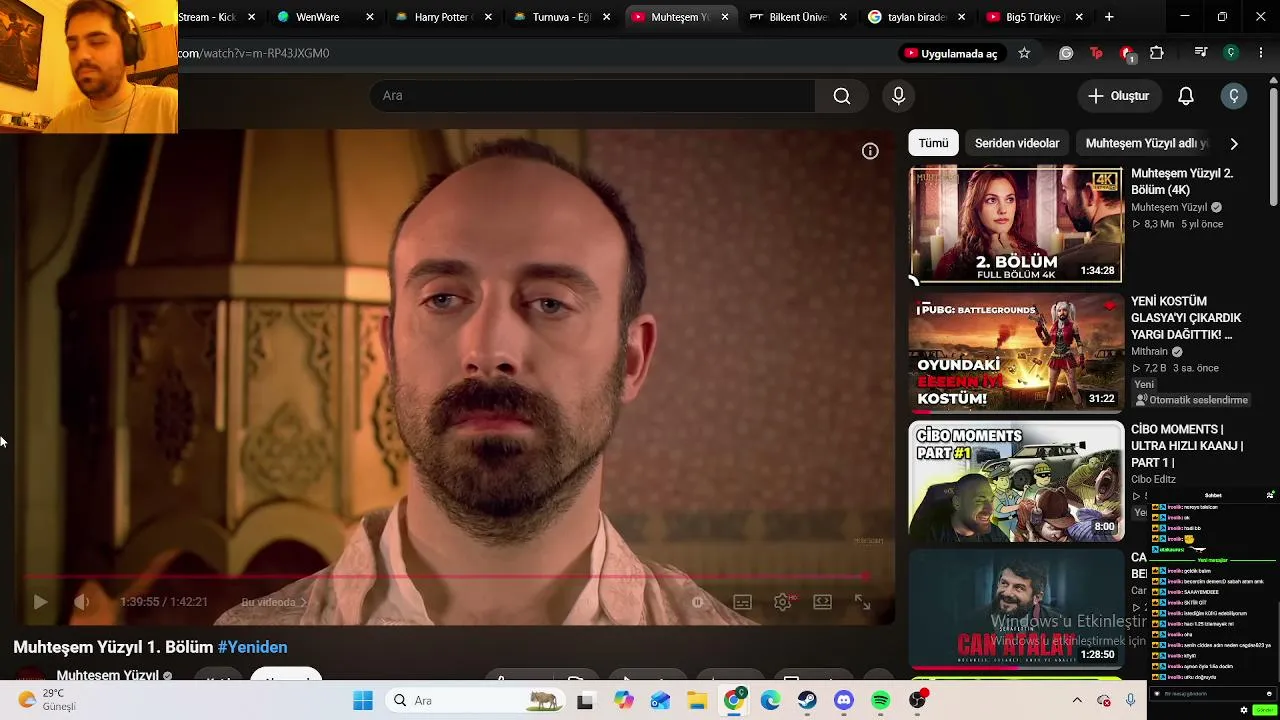Open the "YENİ KOSTÜM GLASYA'YI ÇIKARDIK" video title
The height and width of the screenshot is (720, 1280).
click(x=1186, y=318)
